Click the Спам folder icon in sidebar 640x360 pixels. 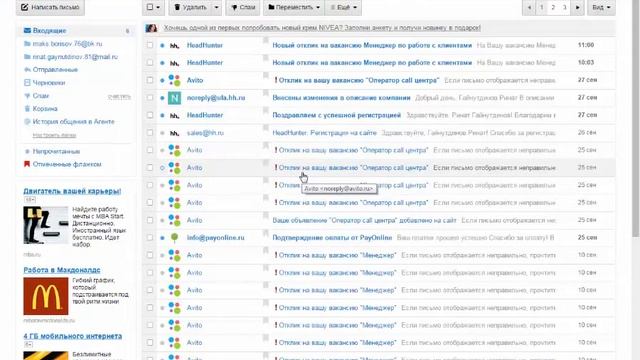pyautogui.click(x=27, y=96)
